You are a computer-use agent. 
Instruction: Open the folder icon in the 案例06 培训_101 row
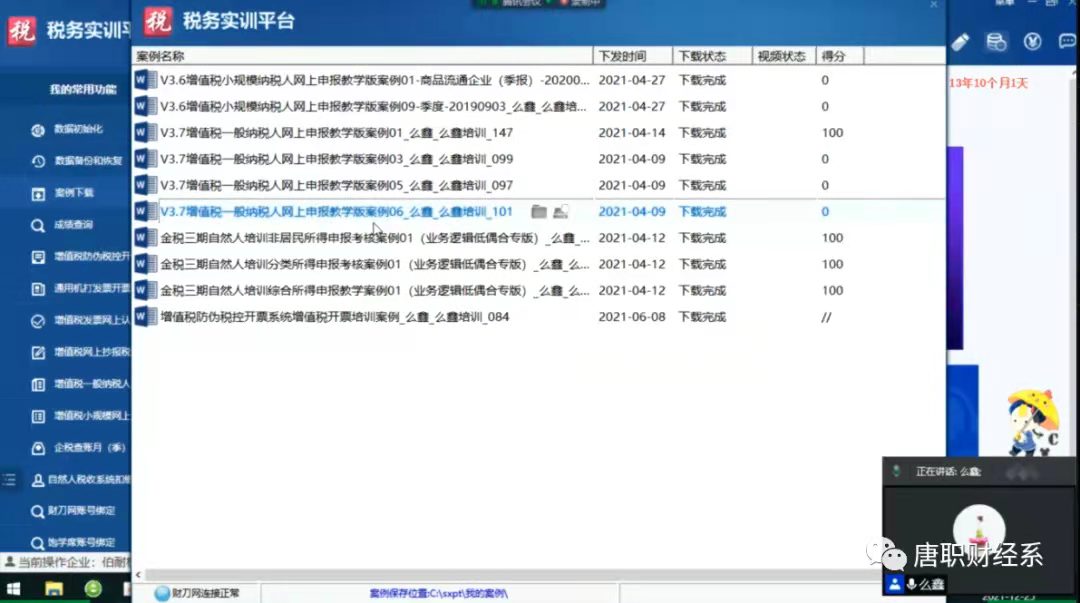coord(539,212)
